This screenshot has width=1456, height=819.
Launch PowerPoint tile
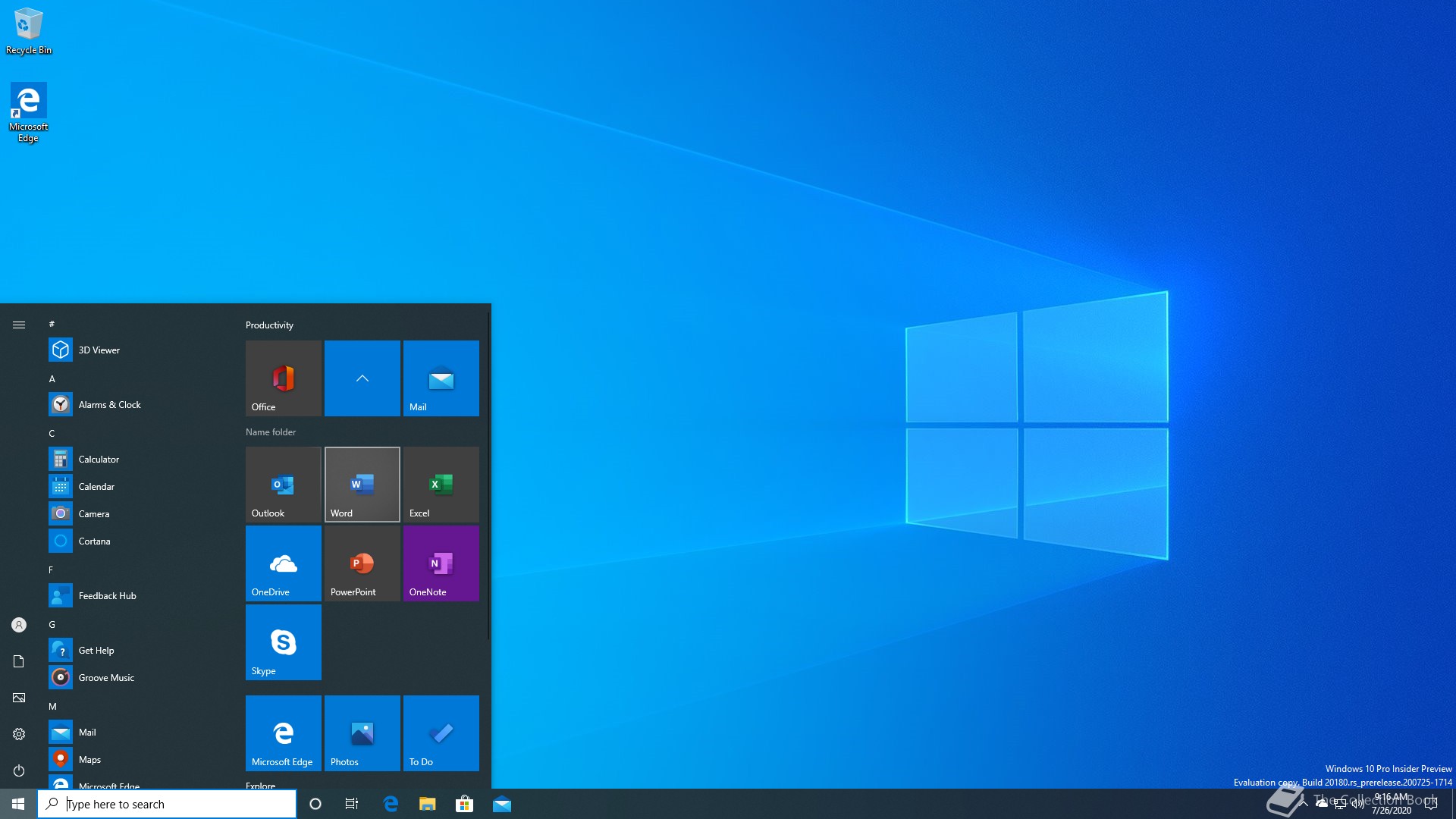(x=362, y=563)
